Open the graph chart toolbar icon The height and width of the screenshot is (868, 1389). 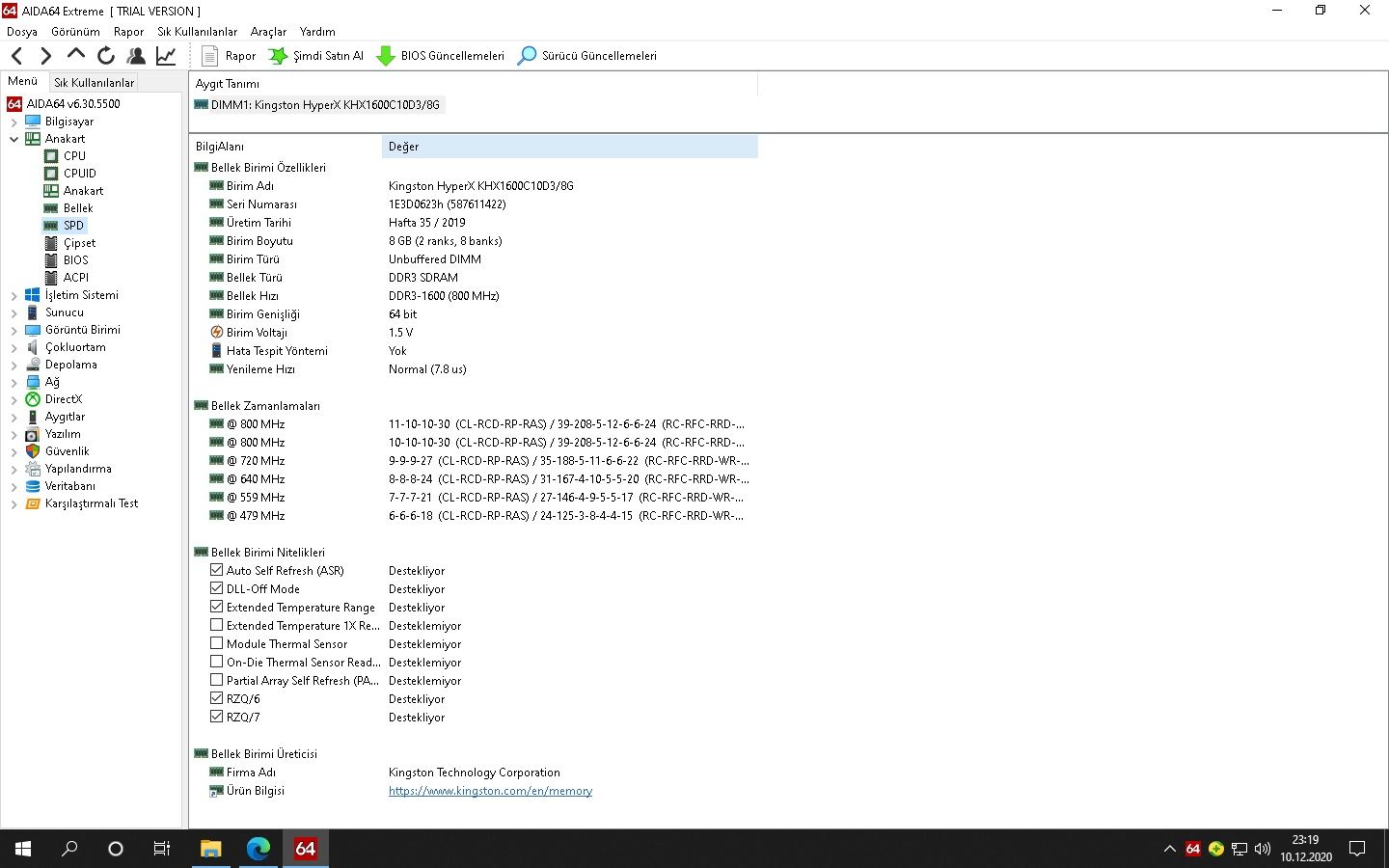tap(166, 56)
